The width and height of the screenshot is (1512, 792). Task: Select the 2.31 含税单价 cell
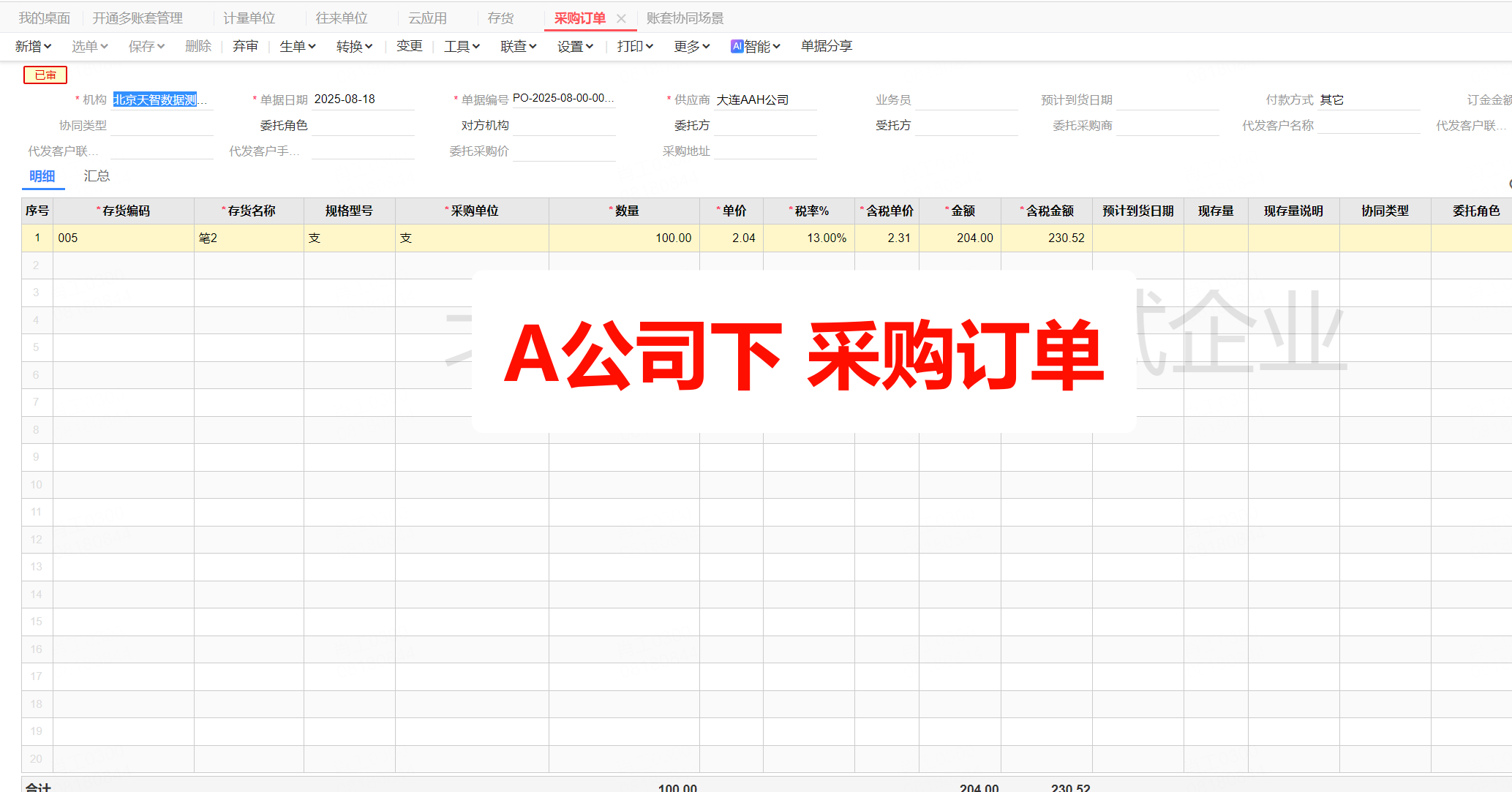click(887, 238)
